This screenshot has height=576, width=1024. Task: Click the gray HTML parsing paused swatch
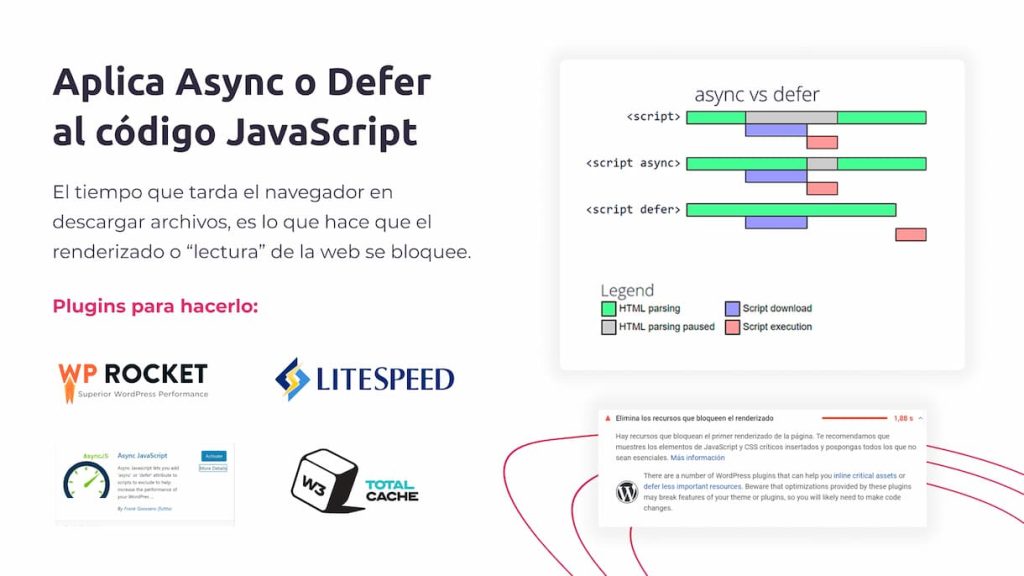click(608, 327)
